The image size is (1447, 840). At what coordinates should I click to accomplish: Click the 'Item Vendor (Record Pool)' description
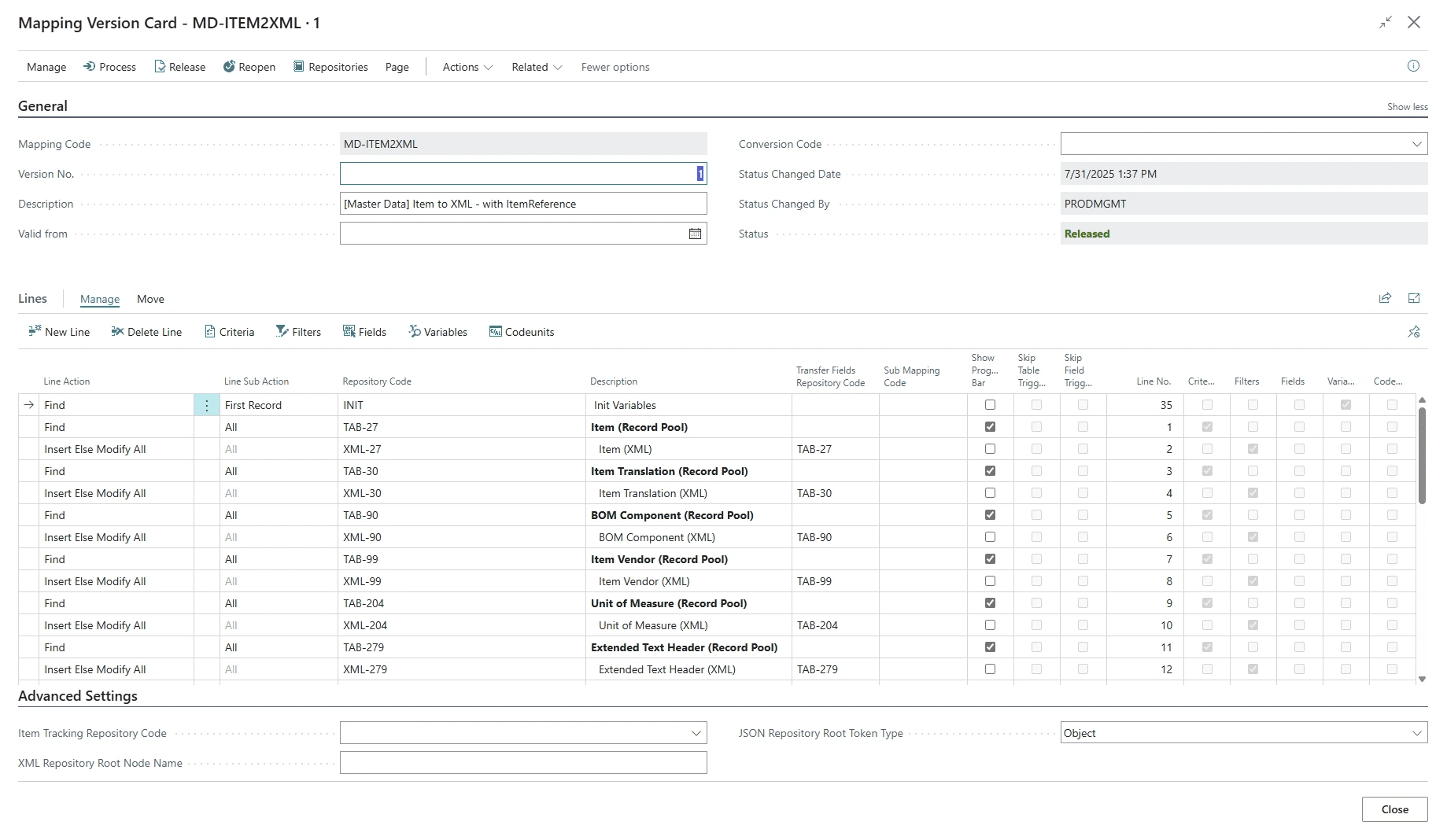(x=659, y=559)
